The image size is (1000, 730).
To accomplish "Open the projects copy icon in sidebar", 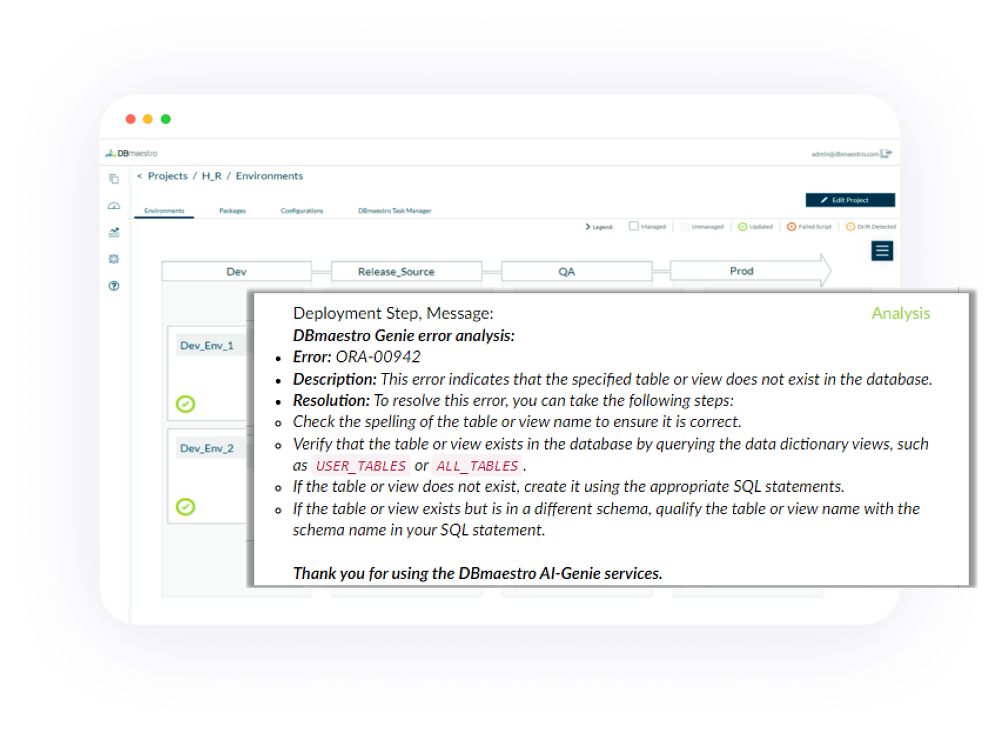I will coord(114,179).
